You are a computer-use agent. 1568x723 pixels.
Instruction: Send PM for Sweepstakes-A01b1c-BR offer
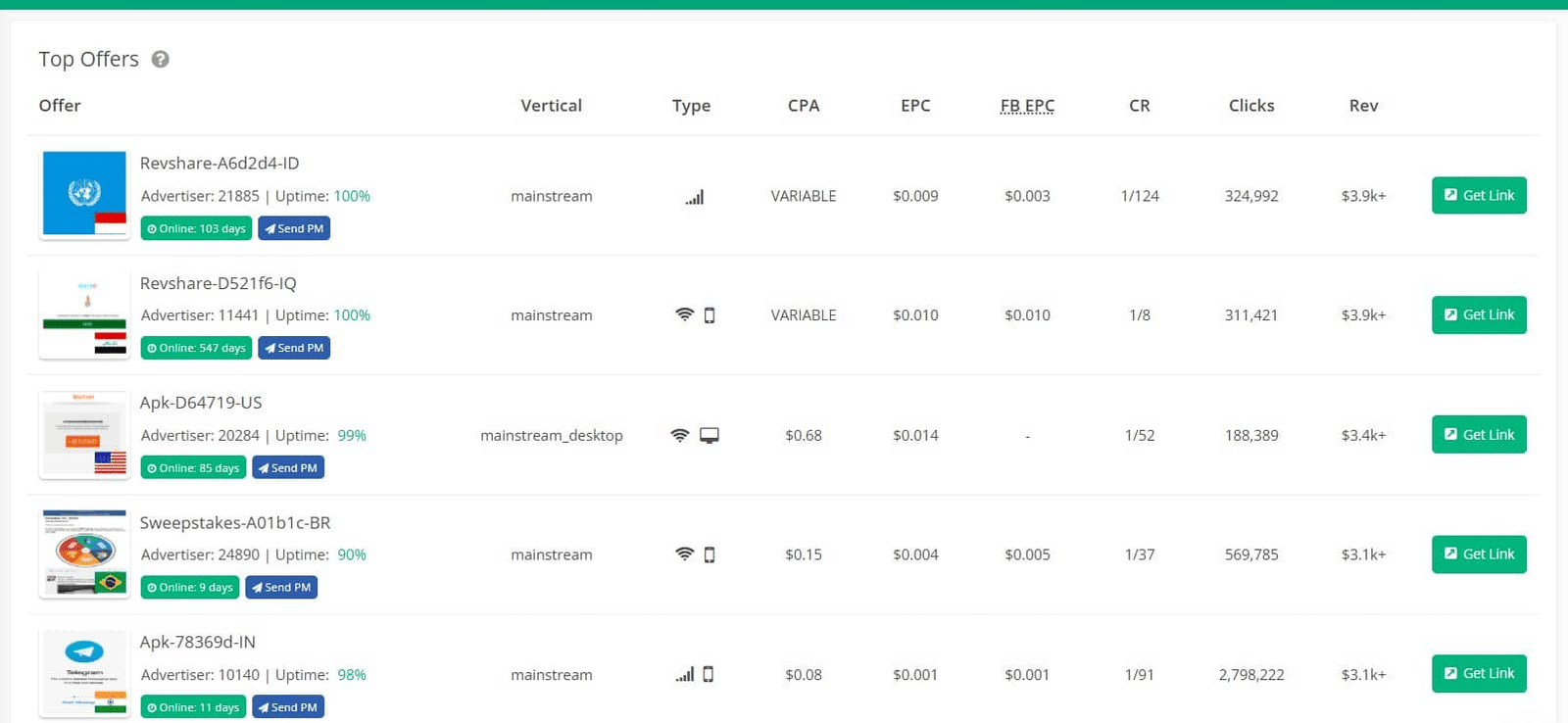point(281,588)
